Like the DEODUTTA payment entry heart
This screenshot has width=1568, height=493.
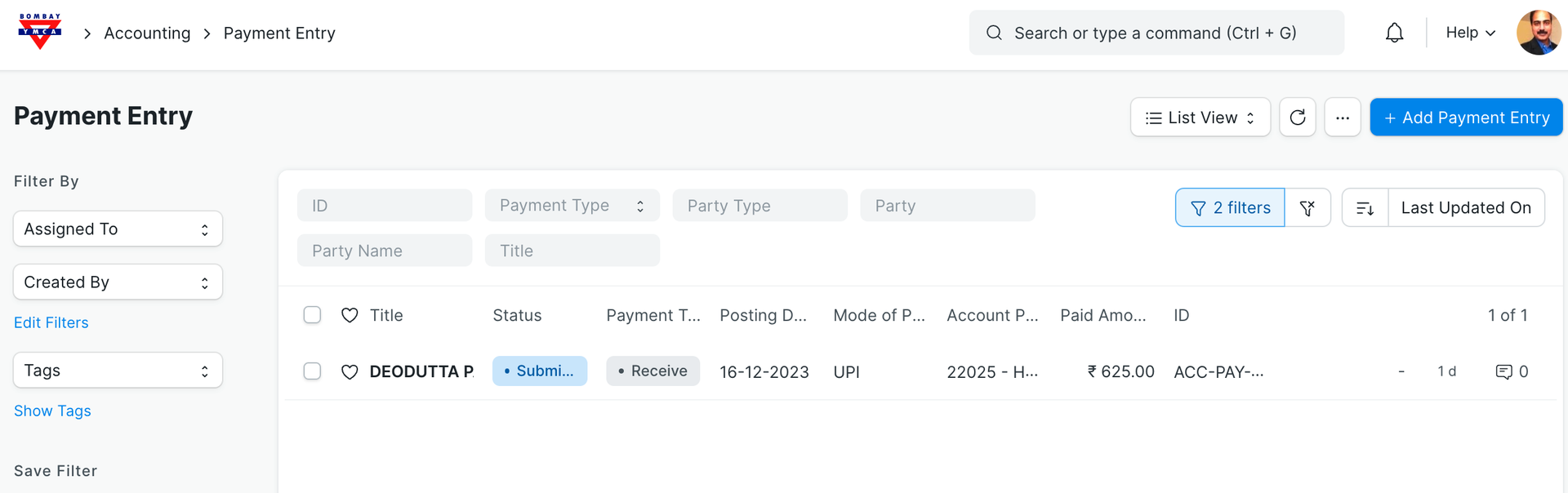point(350,371)
